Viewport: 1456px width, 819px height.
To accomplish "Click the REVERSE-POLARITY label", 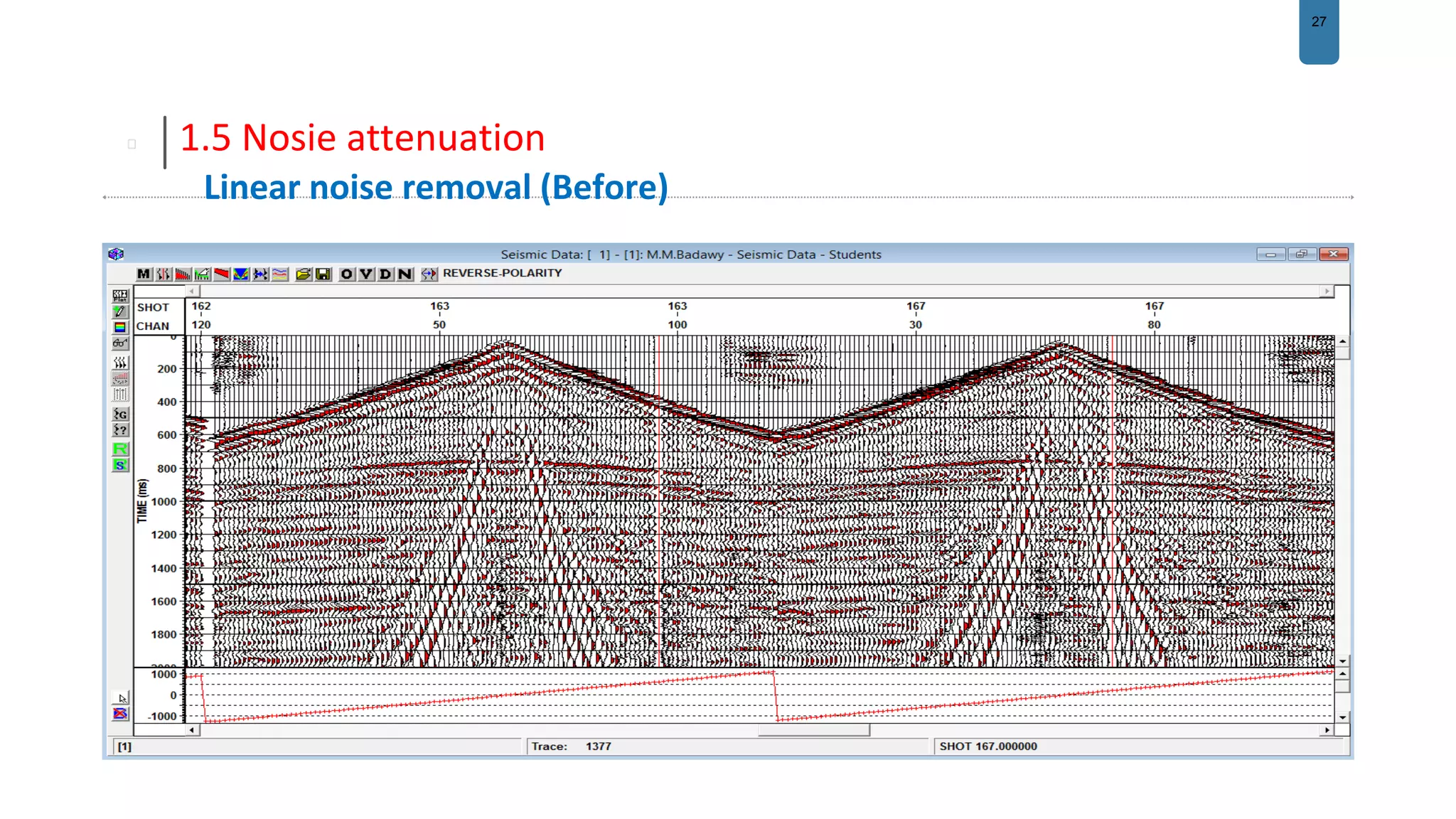I will click(502, 273).
